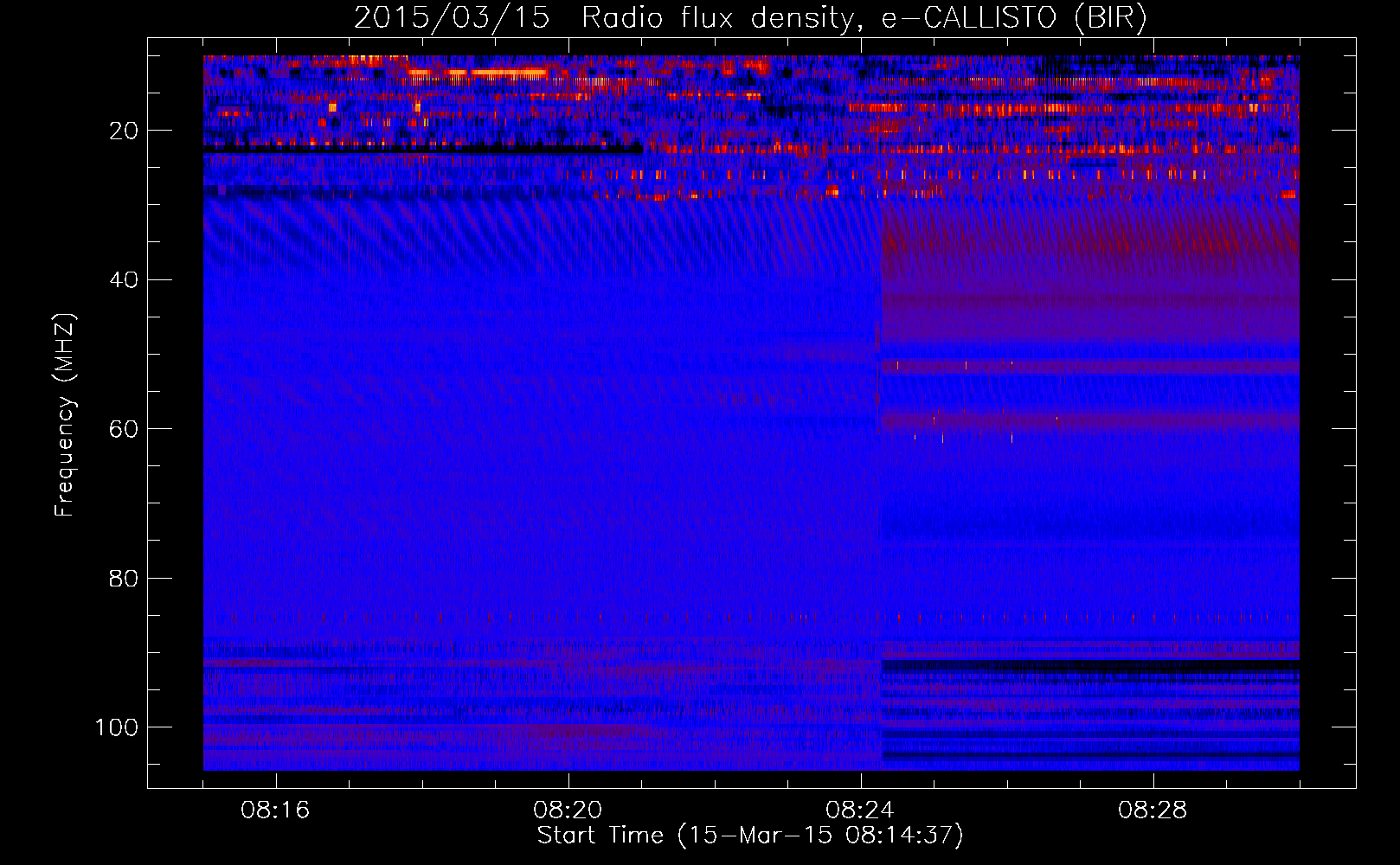Click the 80 frequency tick label
The width and height of the screenshot is (1400, 865).
[124, 578]
